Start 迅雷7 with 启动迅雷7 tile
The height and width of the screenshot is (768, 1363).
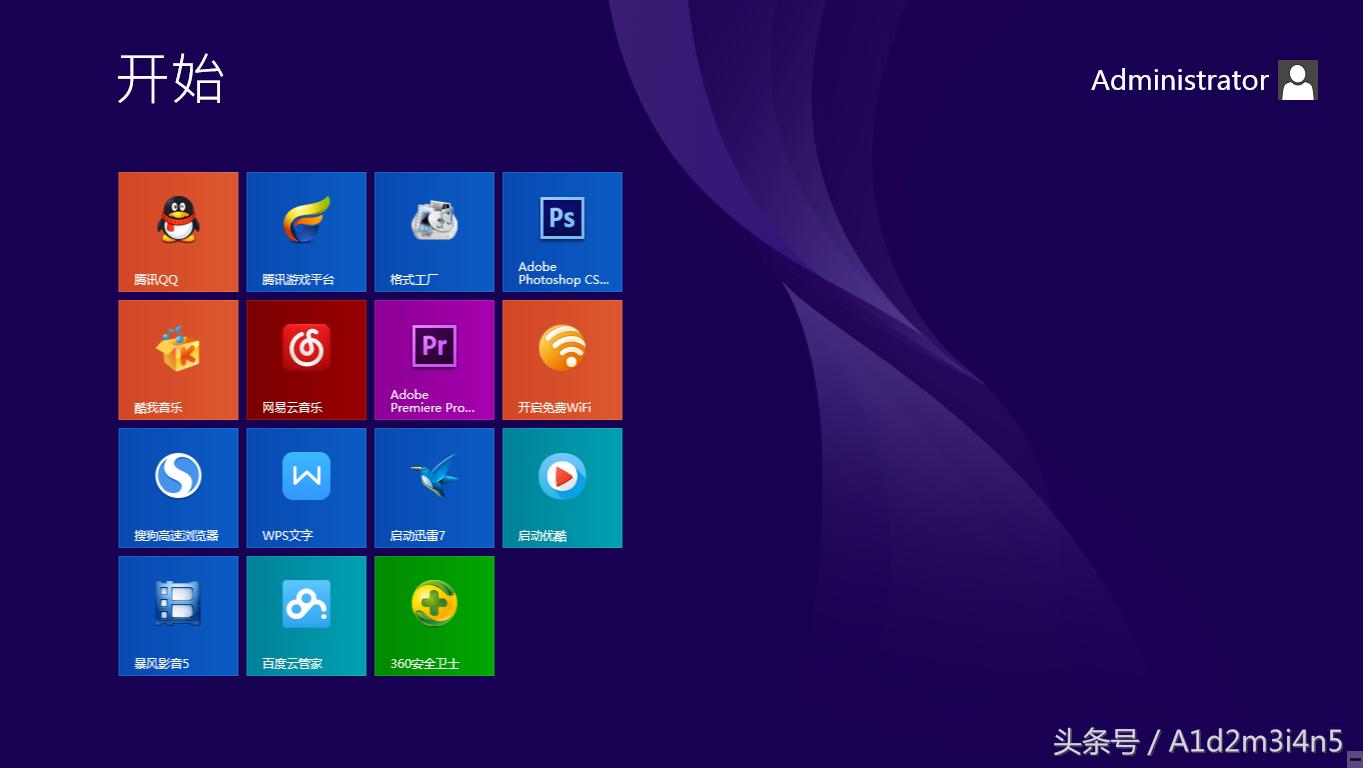[x=434, y=487]
